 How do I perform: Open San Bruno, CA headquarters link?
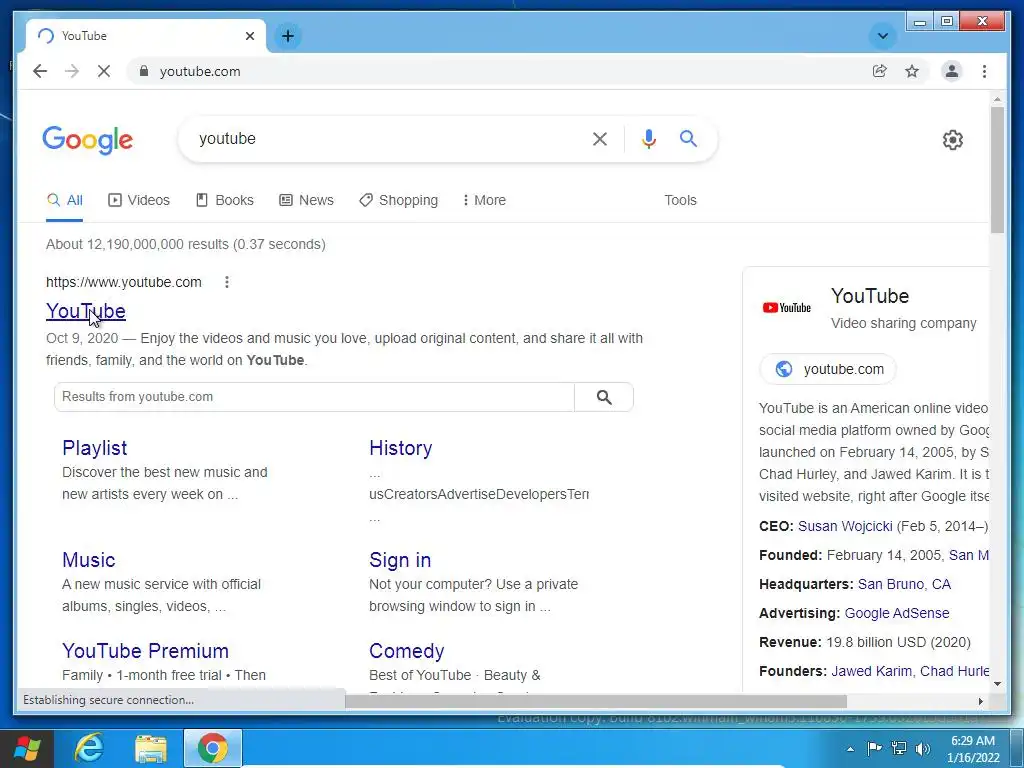(x=904, y=584)
